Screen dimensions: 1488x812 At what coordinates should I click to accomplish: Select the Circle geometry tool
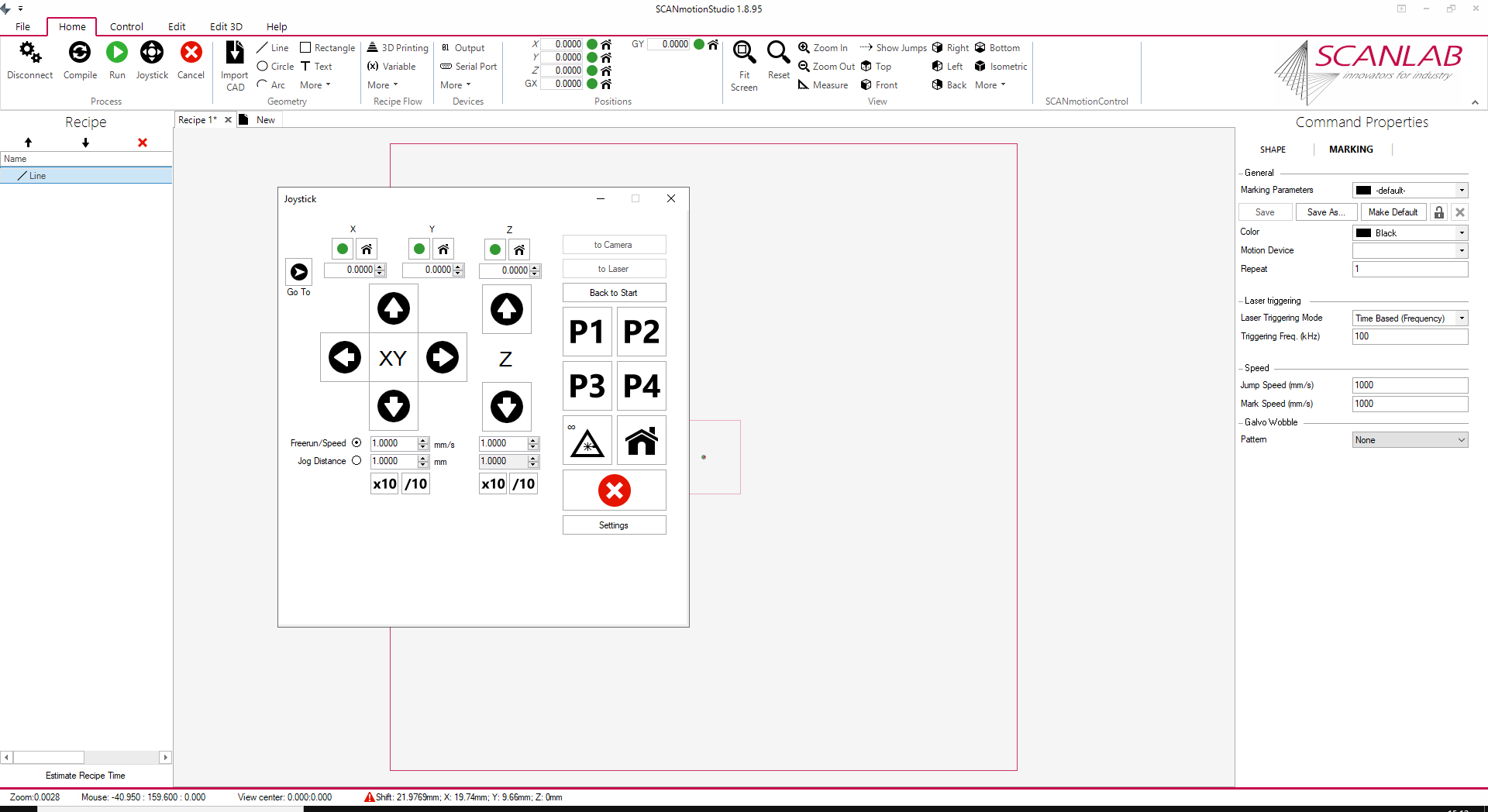point(275,67)
